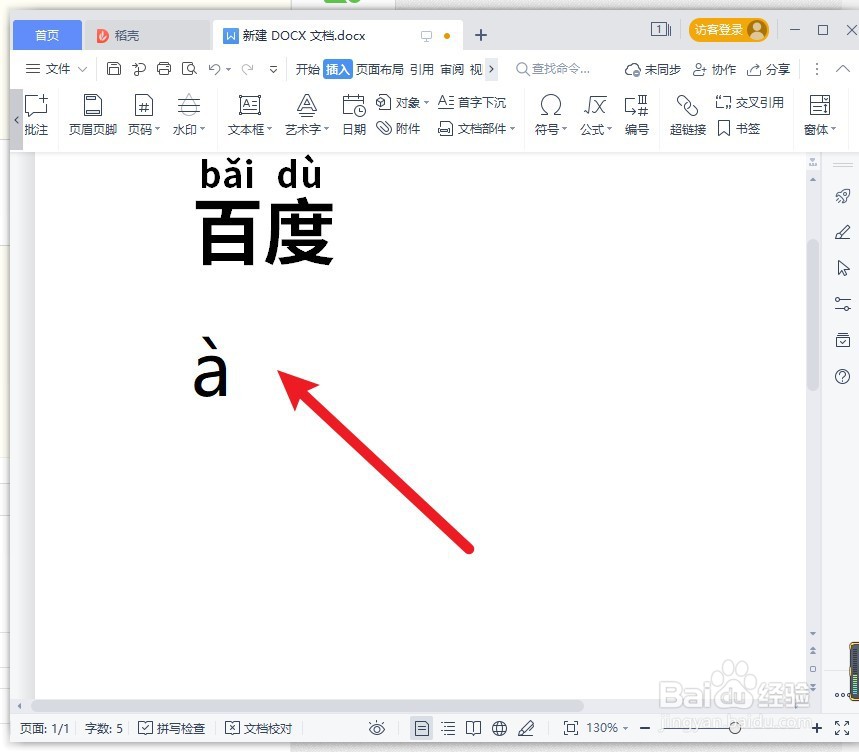Insert date with 日期 icon
Viewport: 859px width, 752px height.
(354, 114)
